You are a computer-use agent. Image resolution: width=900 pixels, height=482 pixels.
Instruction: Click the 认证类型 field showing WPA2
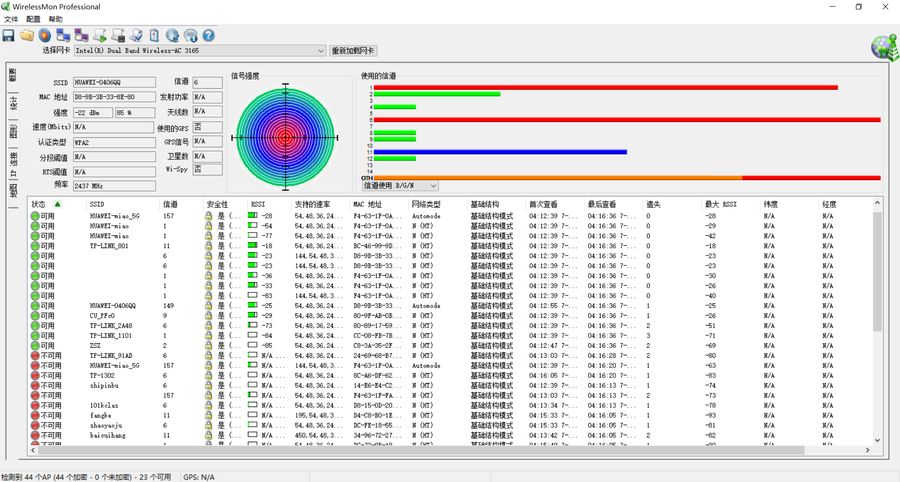114,142
